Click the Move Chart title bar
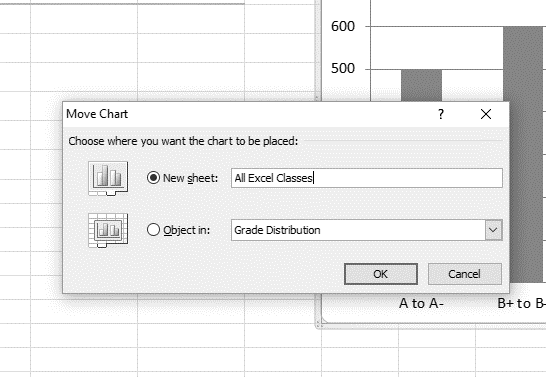This screenshot has height=377, width=546. pos(244,114)
